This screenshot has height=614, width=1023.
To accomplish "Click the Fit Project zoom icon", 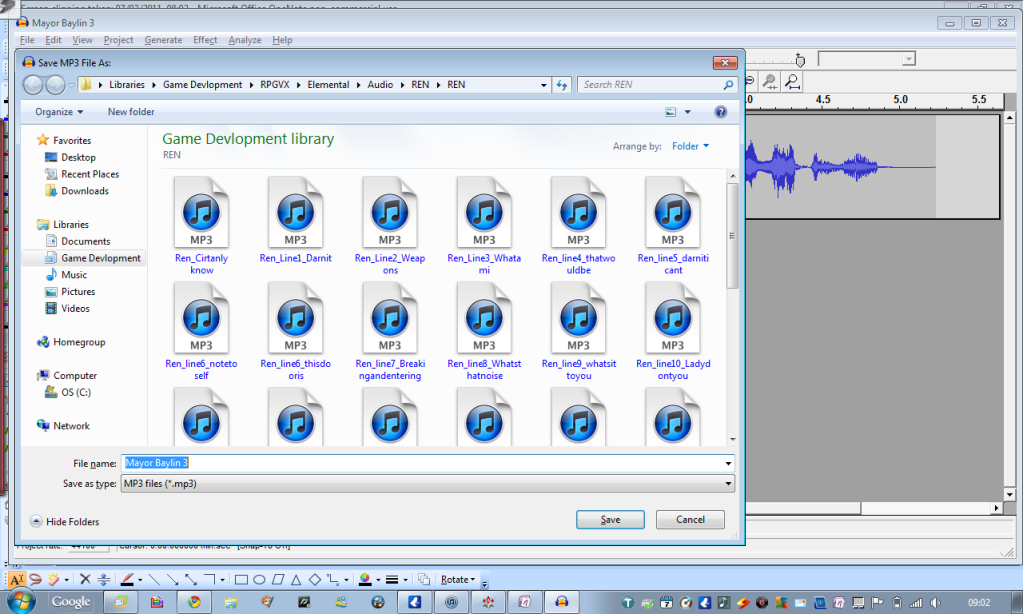I will point(792,81).
